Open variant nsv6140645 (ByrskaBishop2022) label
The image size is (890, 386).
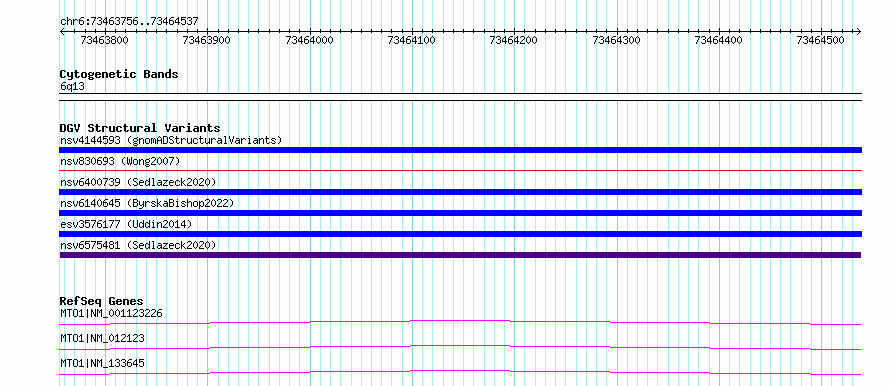tap(146, 203)
